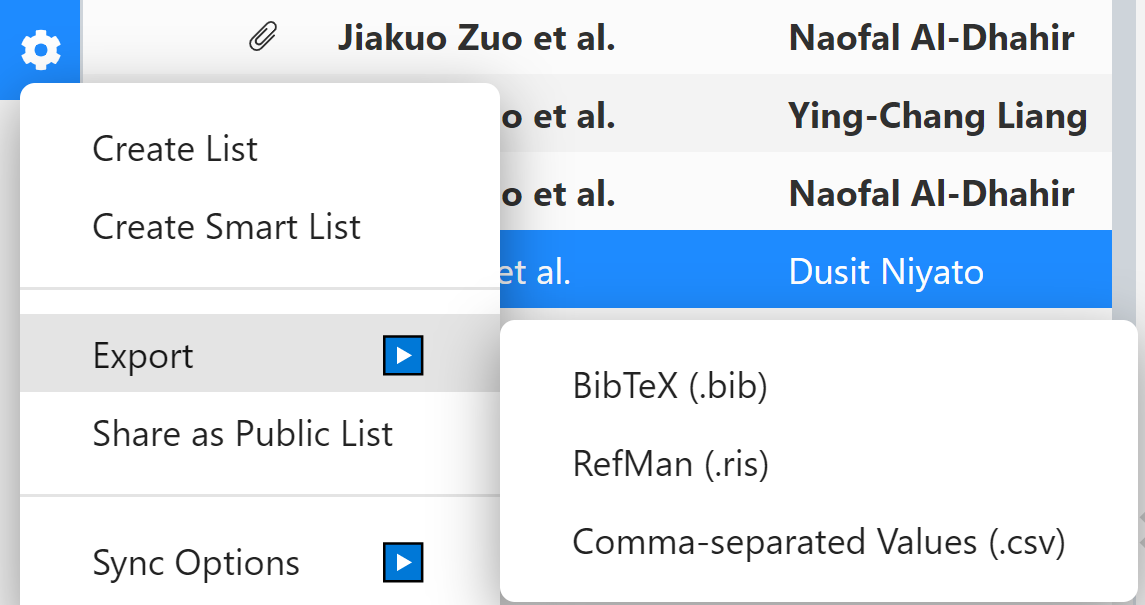Image resolution: width=1145 pixels, height=605 pixels.
Task: Expand the Sync Options submenu arrow
Action: (x=404, y=562)
